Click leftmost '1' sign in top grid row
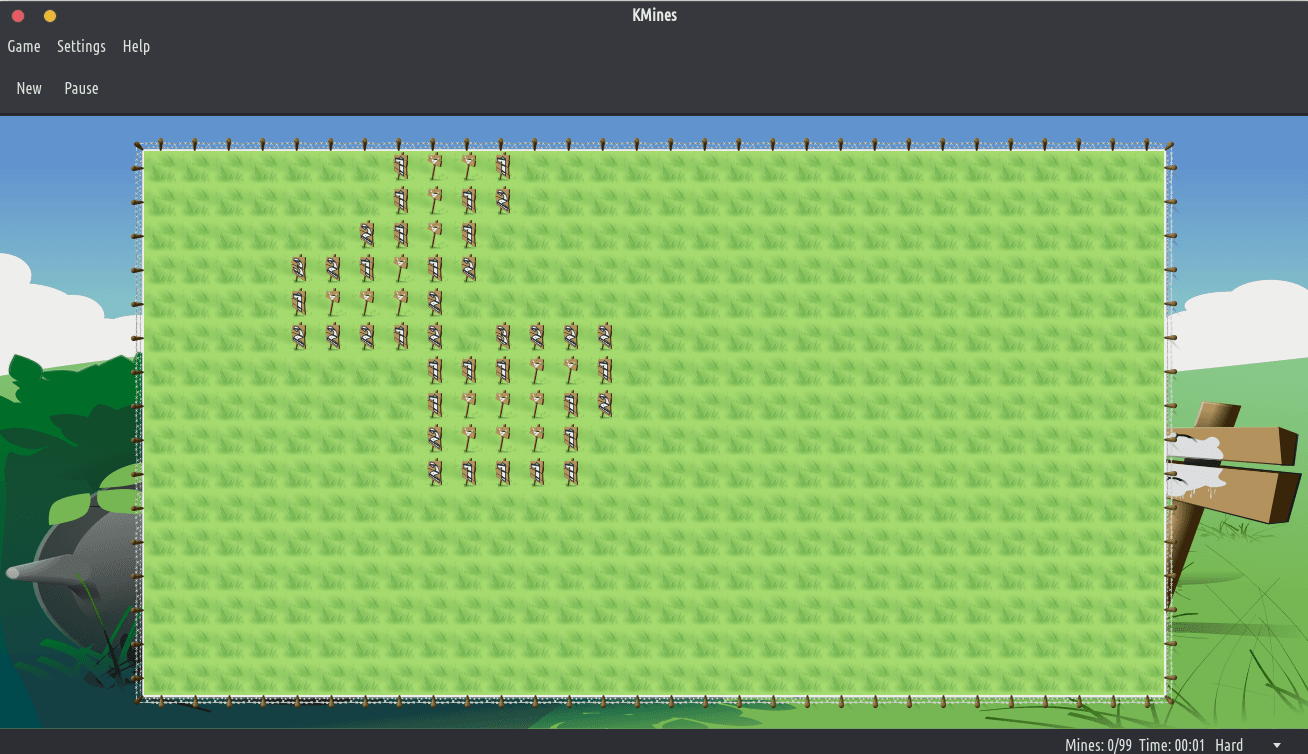The height and width of the screenshot is (754, 1308). click(400, 166)
